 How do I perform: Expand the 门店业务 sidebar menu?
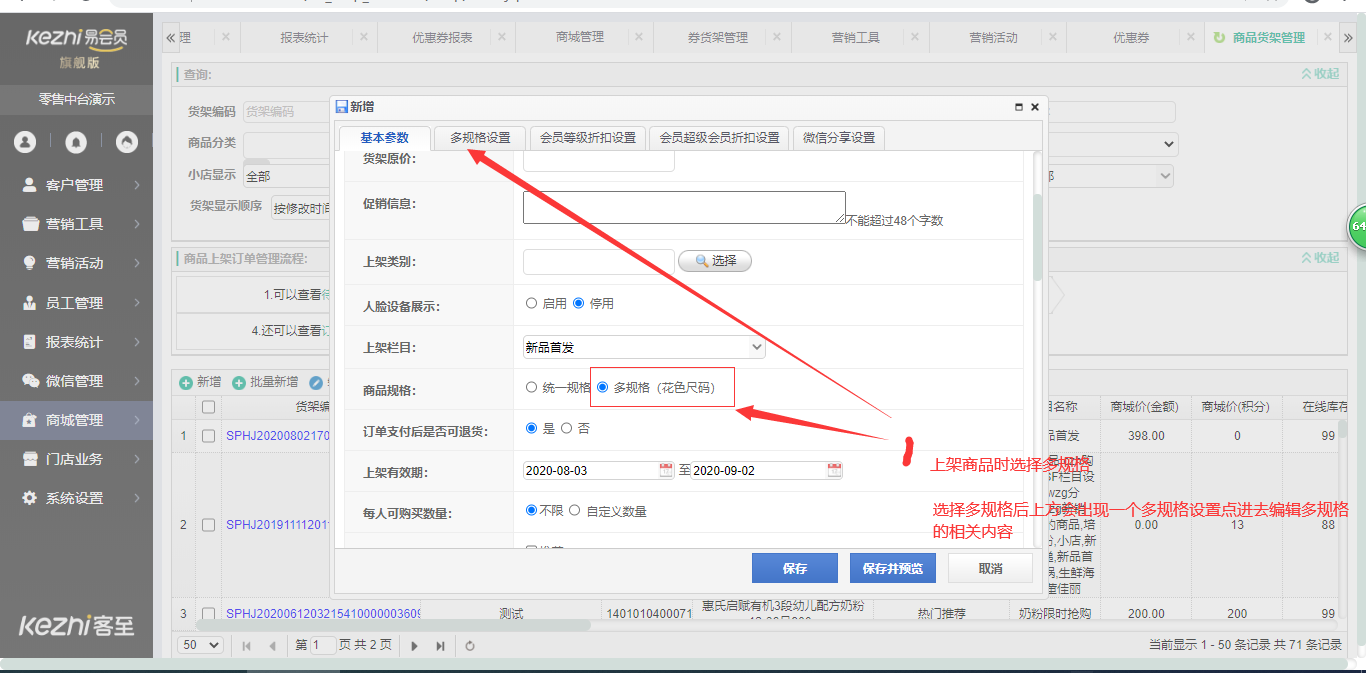point(137,459)
